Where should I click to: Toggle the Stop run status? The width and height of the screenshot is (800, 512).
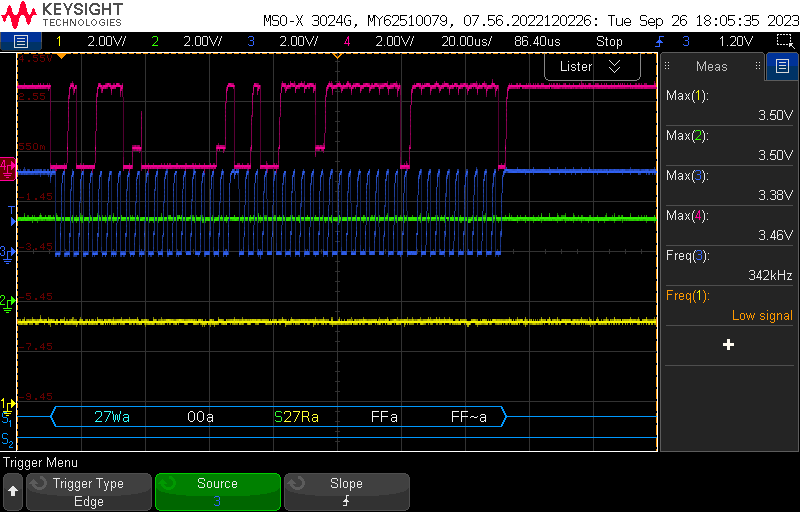[x=609, y=41]
